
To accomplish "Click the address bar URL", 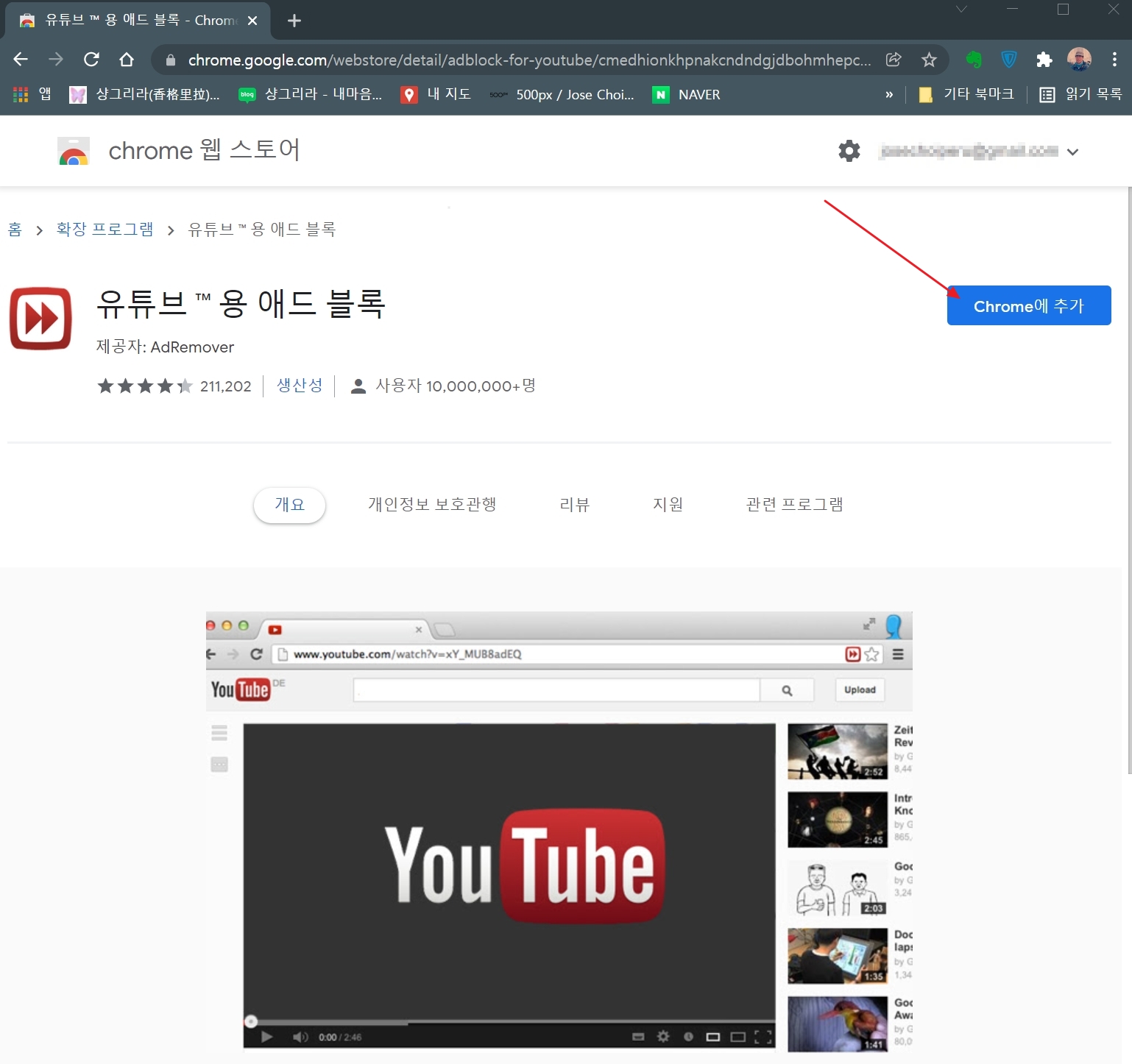I will (x=529, y=60).
